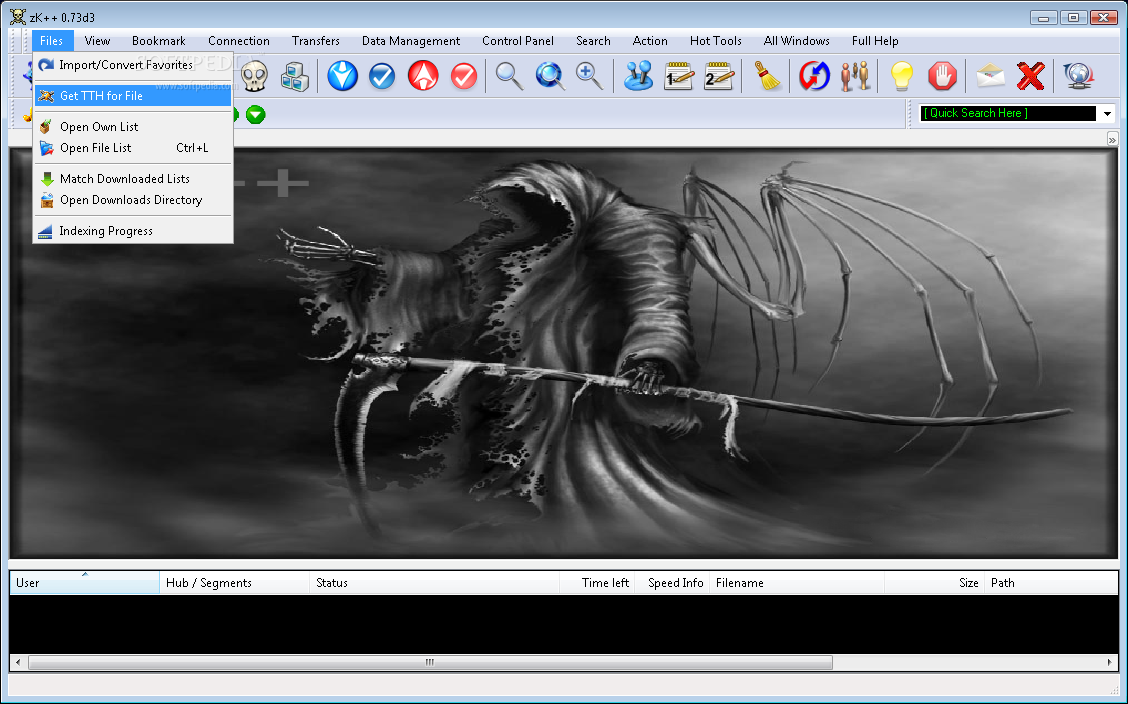Open the Hot Tools menu

tap(716, 41)
